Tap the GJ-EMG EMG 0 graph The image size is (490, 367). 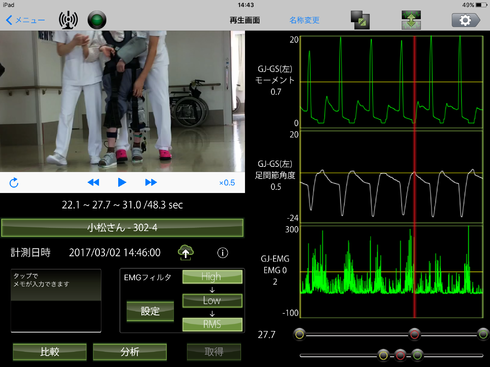point(392,272)
